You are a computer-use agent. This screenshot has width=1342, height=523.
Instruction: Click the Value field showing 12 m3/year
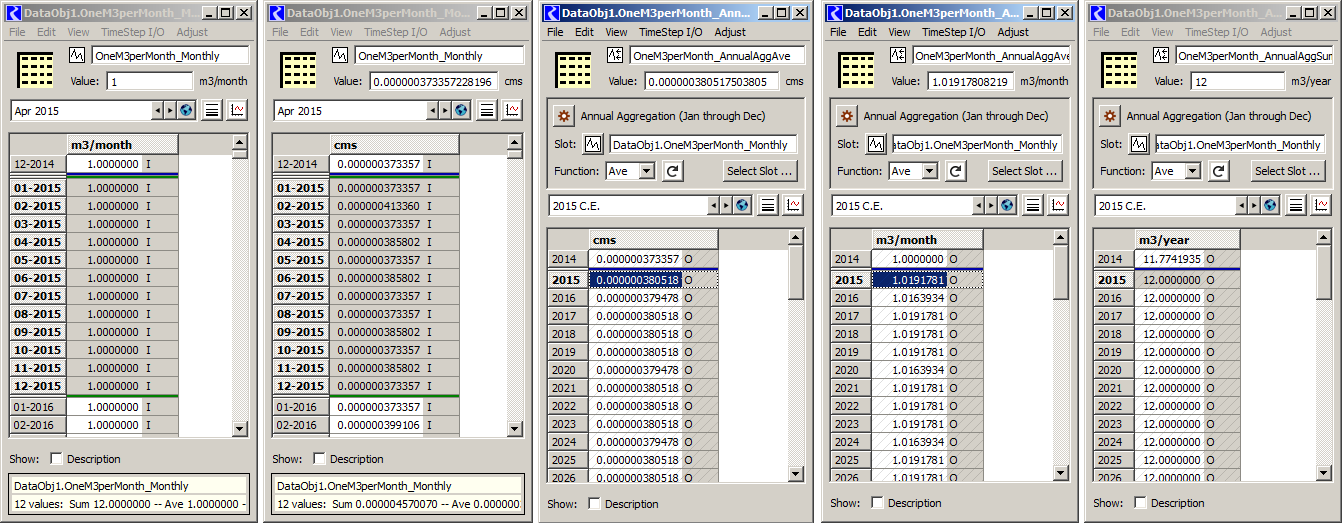[1235, 81]
